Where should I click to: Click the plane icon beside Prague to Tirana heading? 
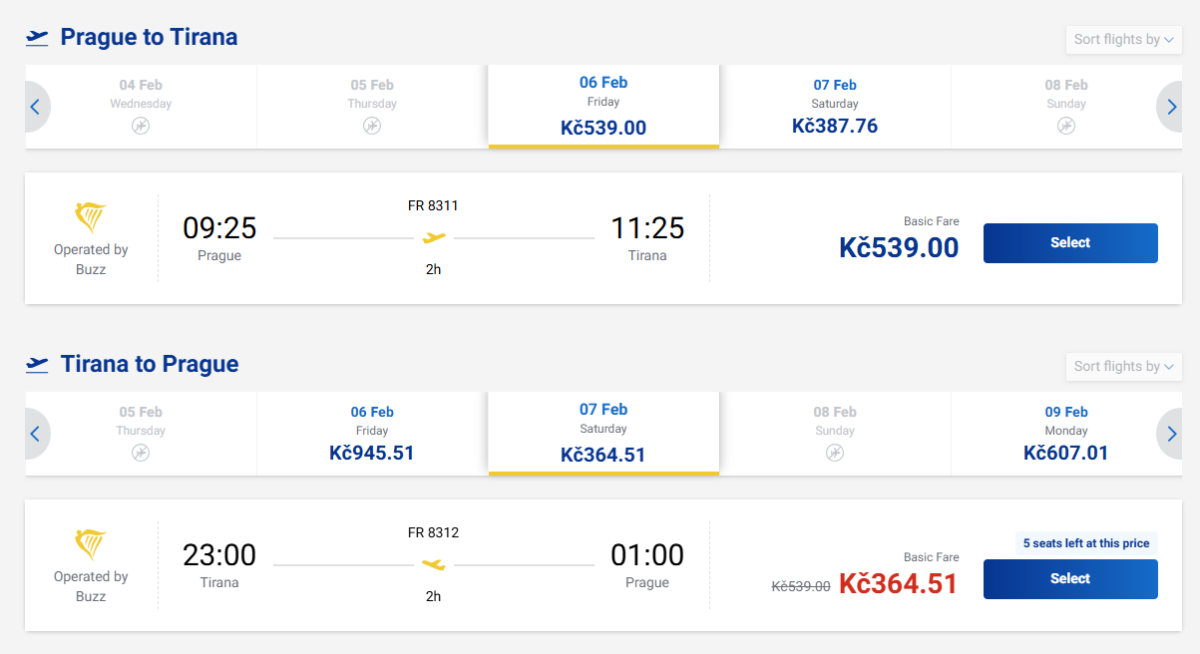37,38
